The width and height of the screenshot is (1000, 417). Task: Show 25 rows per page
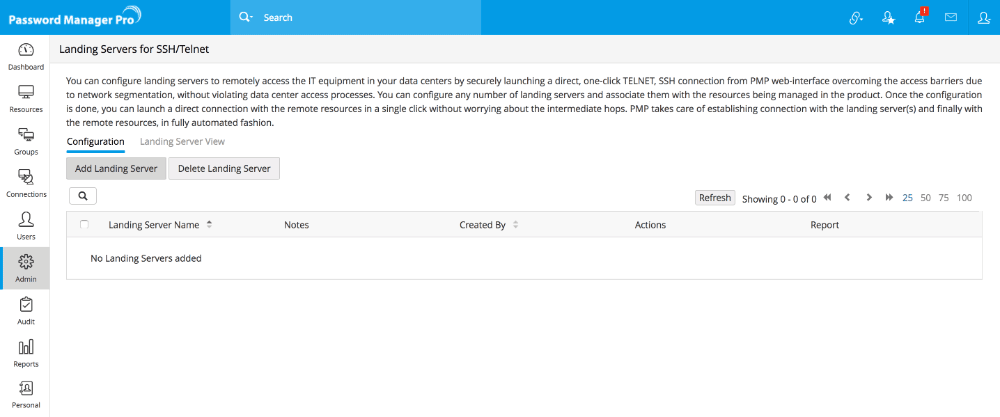point(908,198)
